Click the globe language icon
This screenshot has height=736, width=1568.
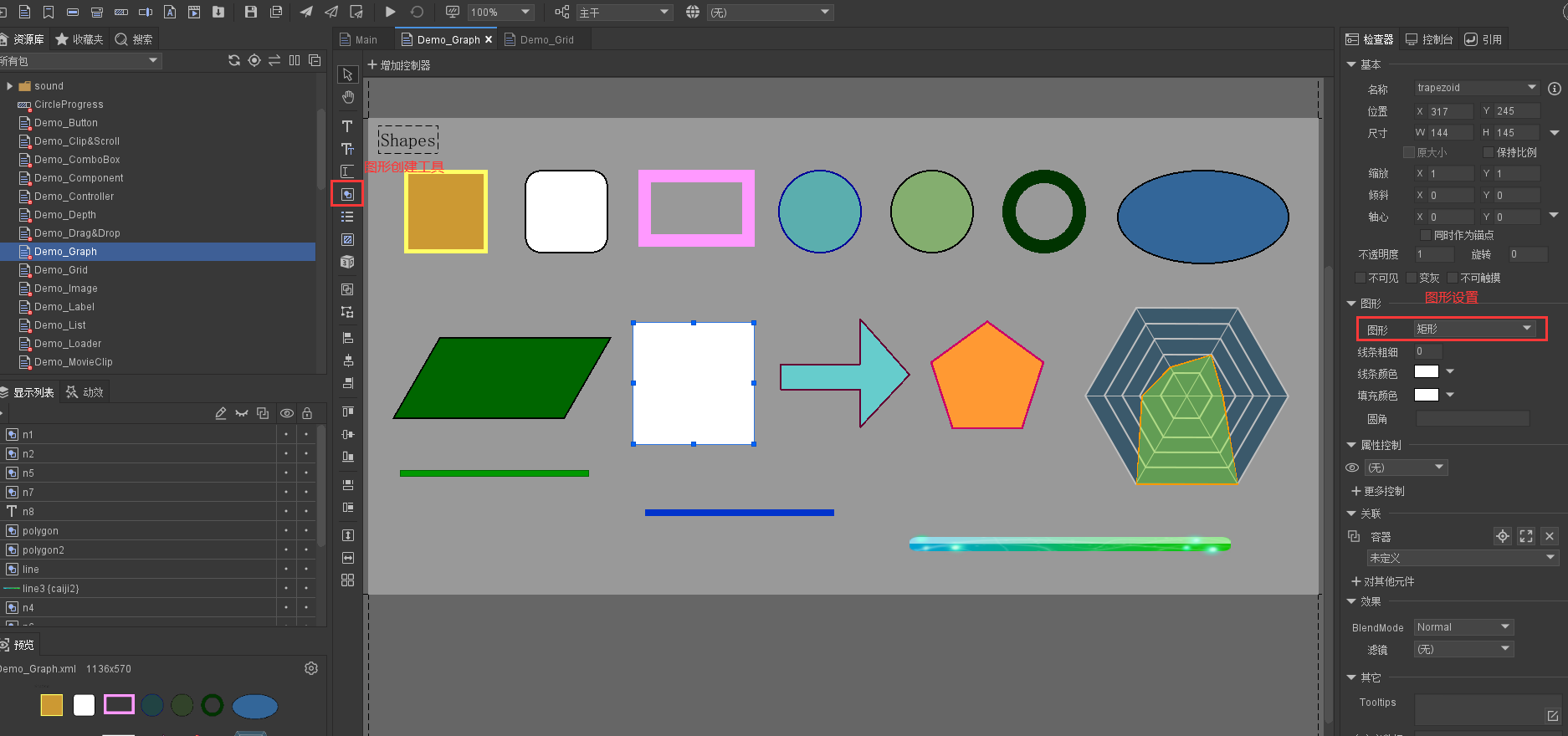point(693,12)
